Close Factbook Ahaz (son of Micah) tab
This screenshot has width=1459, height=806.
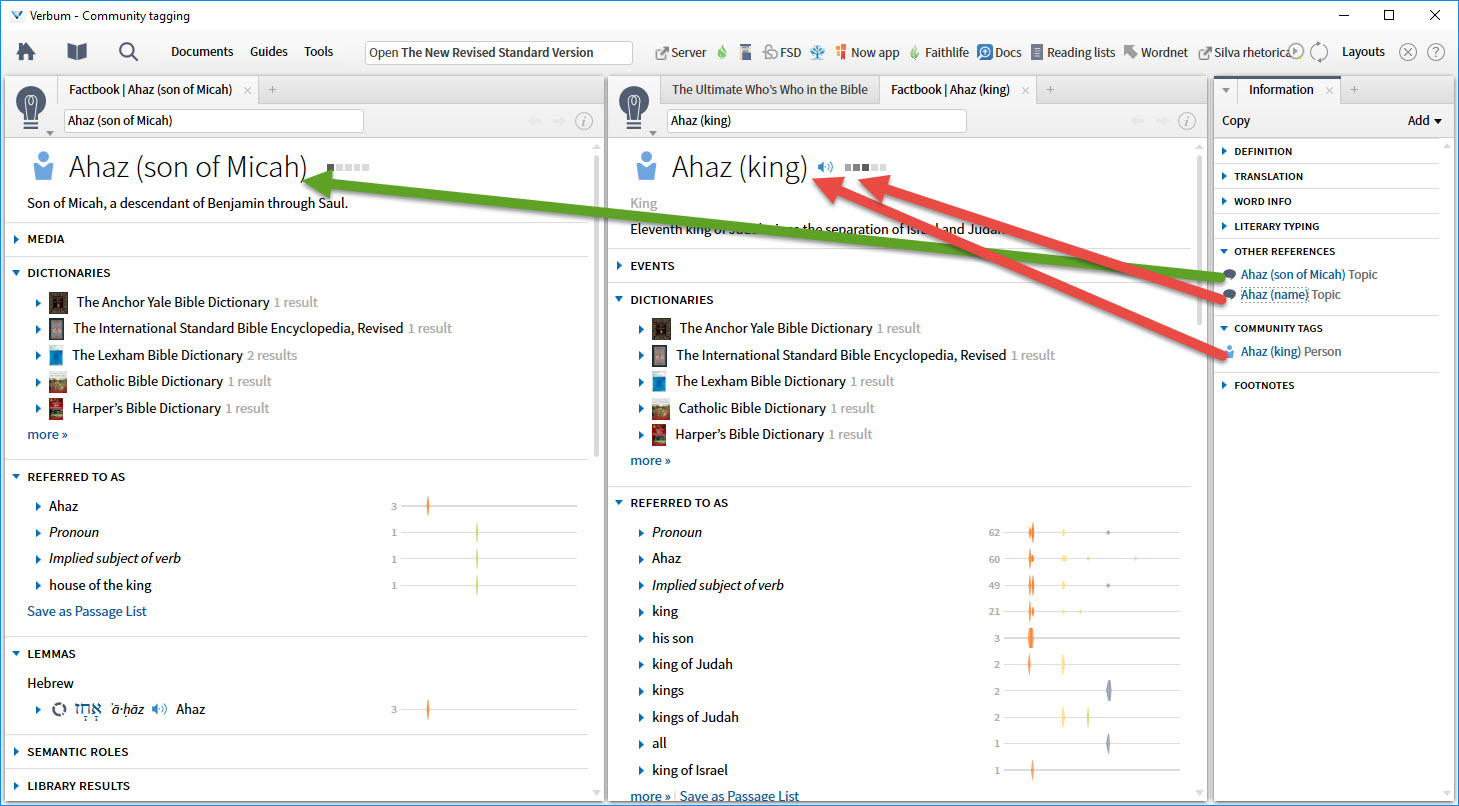tap(247, 90)
